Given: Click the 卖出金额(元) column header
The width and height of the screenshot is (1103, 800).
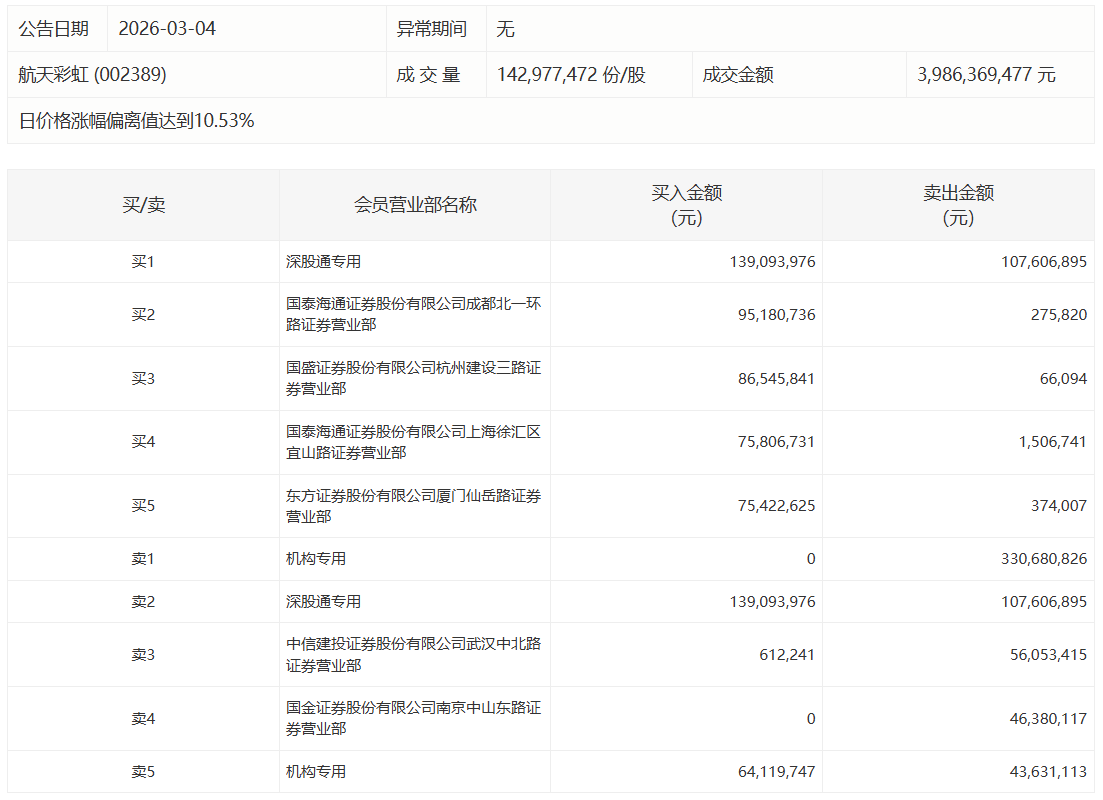Looking at the screenshot, I should click(957, 202).
